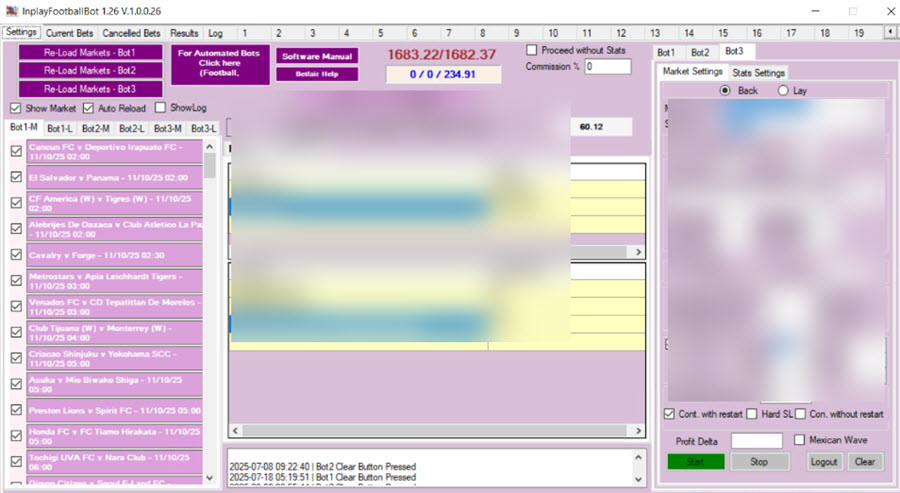This screenshot has height=493, width=900.
Task: Click the InplayFootballBot app icon in title bar
Action: (11, 11)
